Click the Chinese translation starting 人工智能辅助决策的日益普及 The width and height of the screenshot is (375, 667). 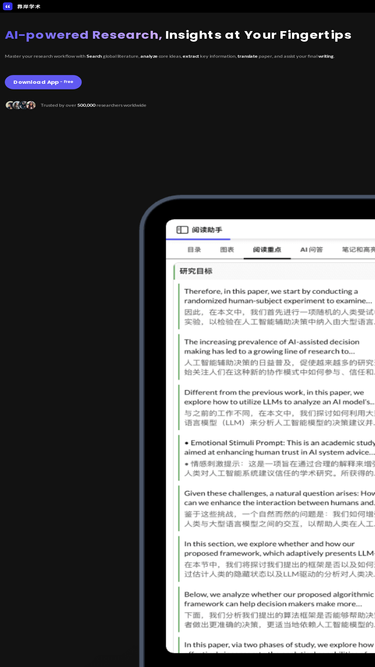[x=279, y=368]
